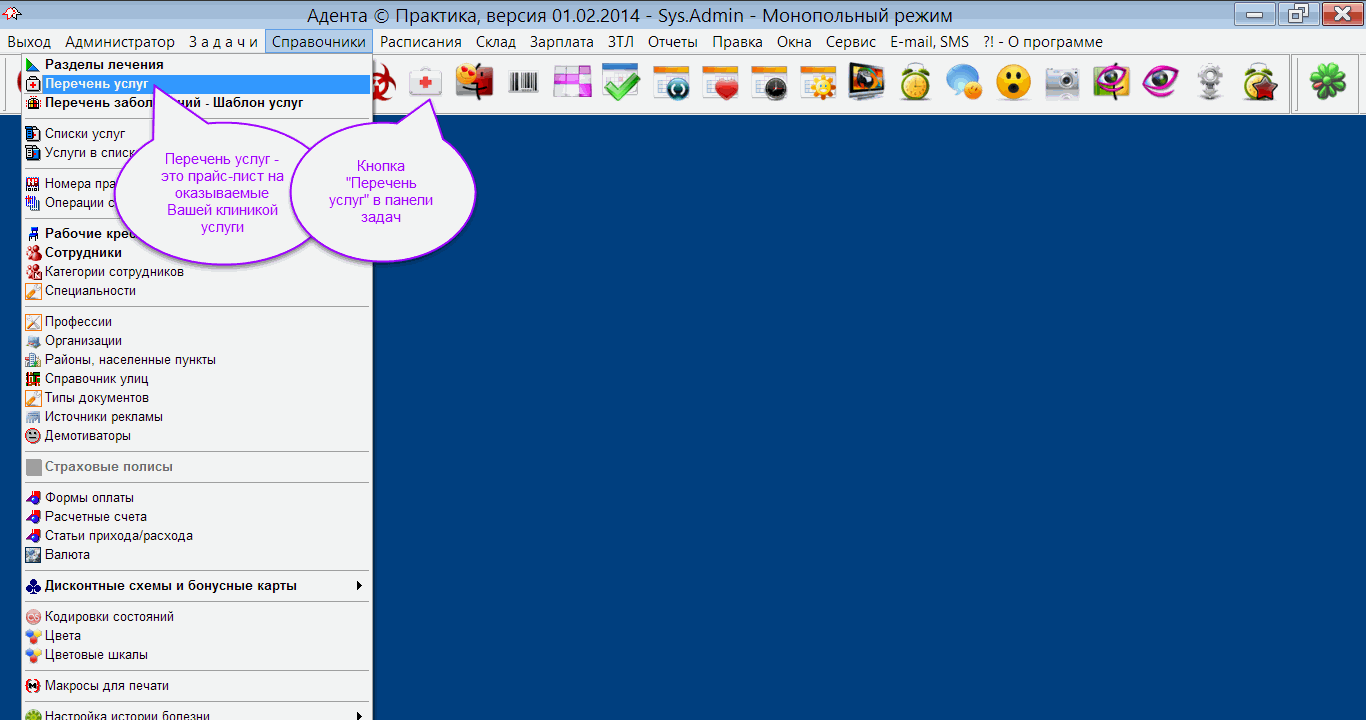
Task: Click the green alarm clock icon
Action: (915, 82)
